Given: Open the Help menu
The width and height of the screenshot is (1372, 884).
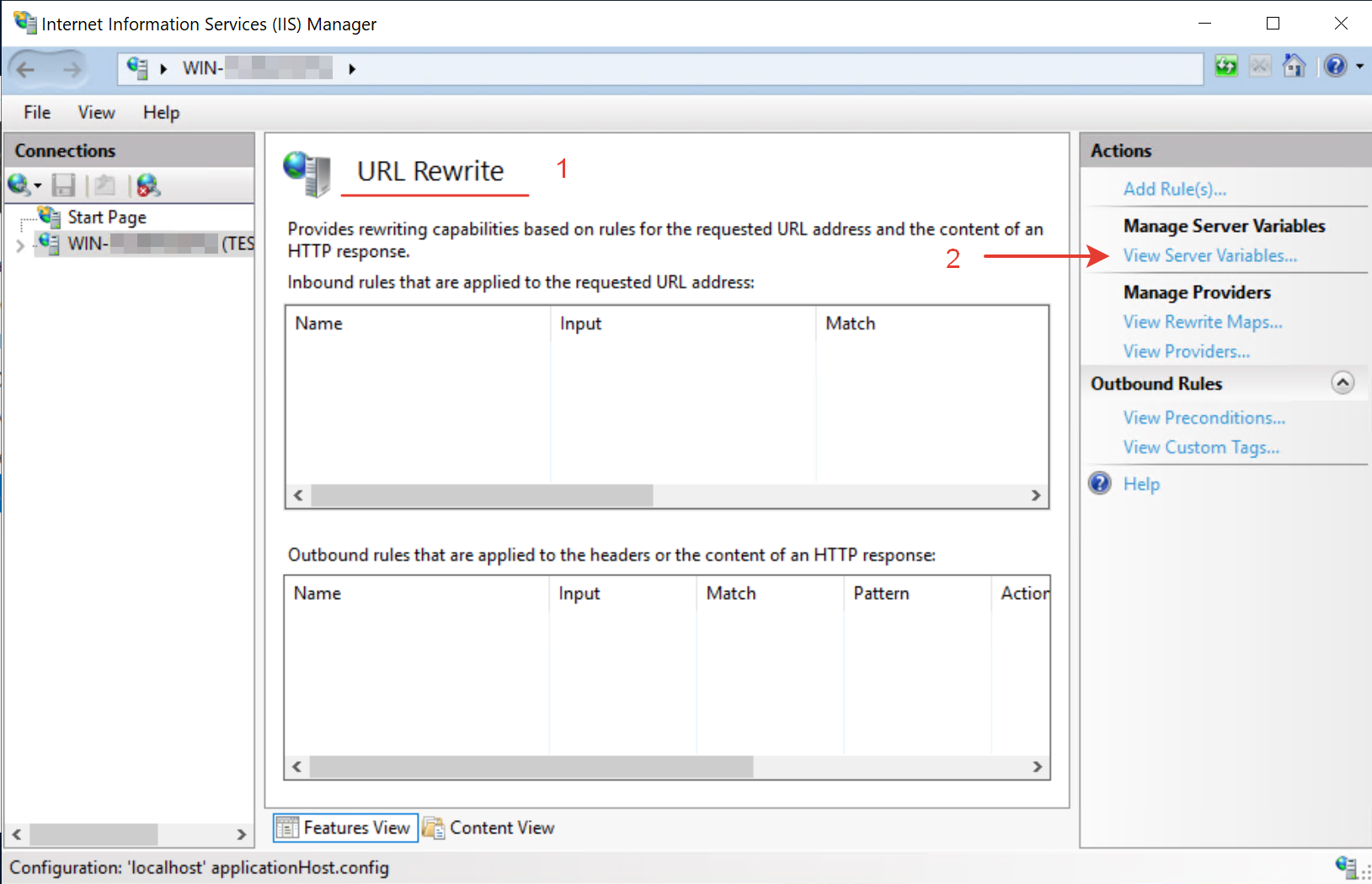Looking at the screenshot, I should click(161, 112).
